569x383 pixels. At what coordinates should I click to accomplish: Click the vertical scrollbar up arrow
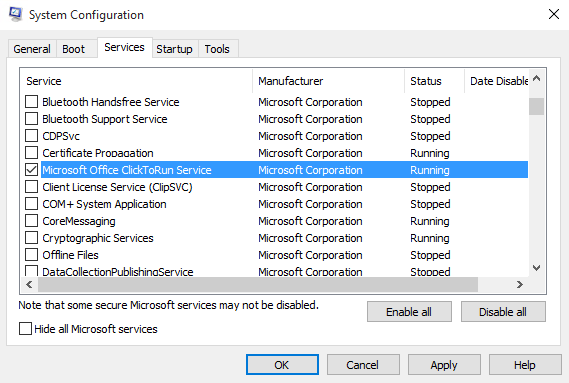pyautogui.click(x=536, y=78)
